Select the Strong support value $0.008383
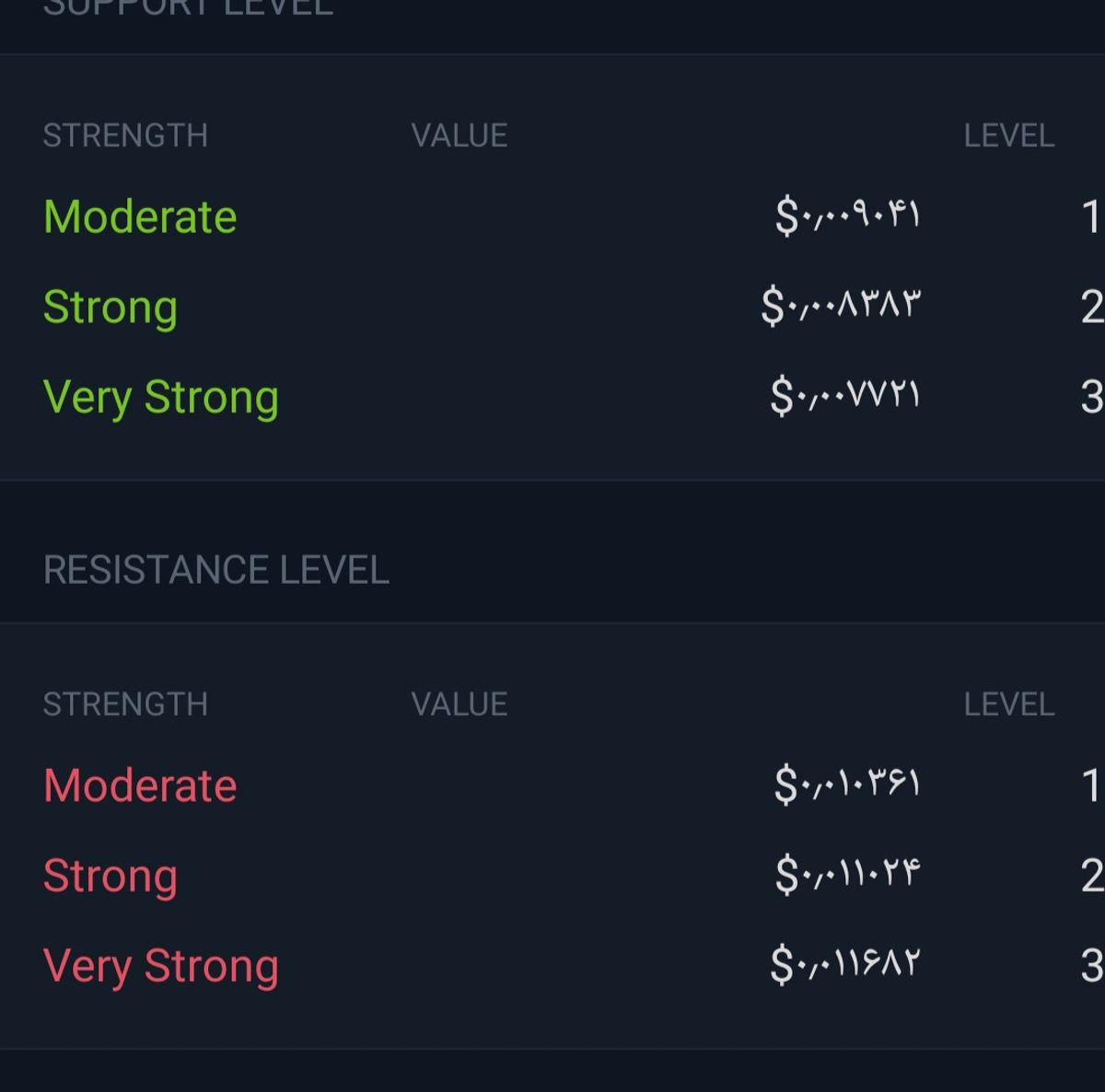1105x1092 pixels. click(x=841, y=306)
